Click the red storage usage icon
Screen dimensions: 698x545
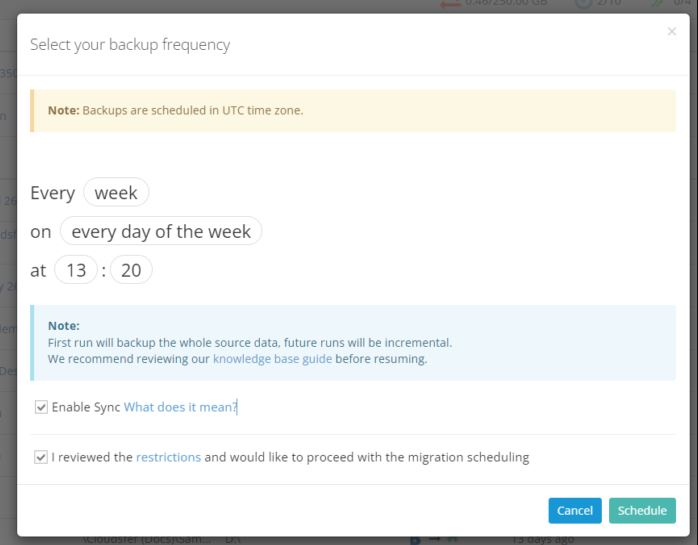tap(450, 4)
